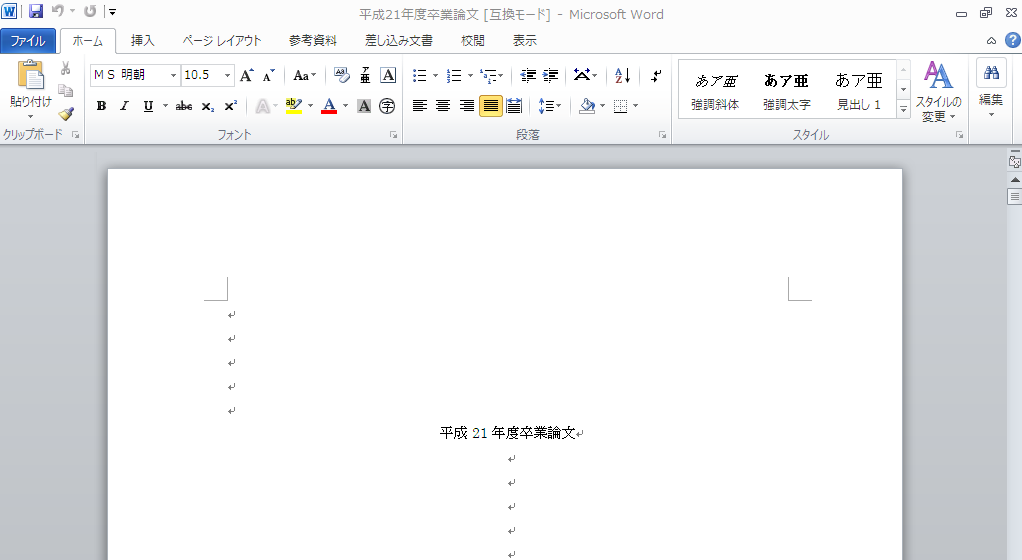This screenshot has height=560, width=1022.
Task: Increase font size with grow font icon
Action: click(246, 76)
